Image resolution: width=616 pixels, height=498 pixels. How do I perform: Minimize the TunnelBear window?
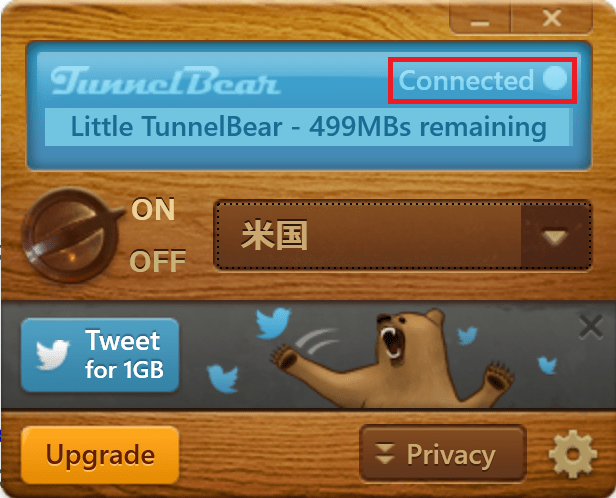480,18
